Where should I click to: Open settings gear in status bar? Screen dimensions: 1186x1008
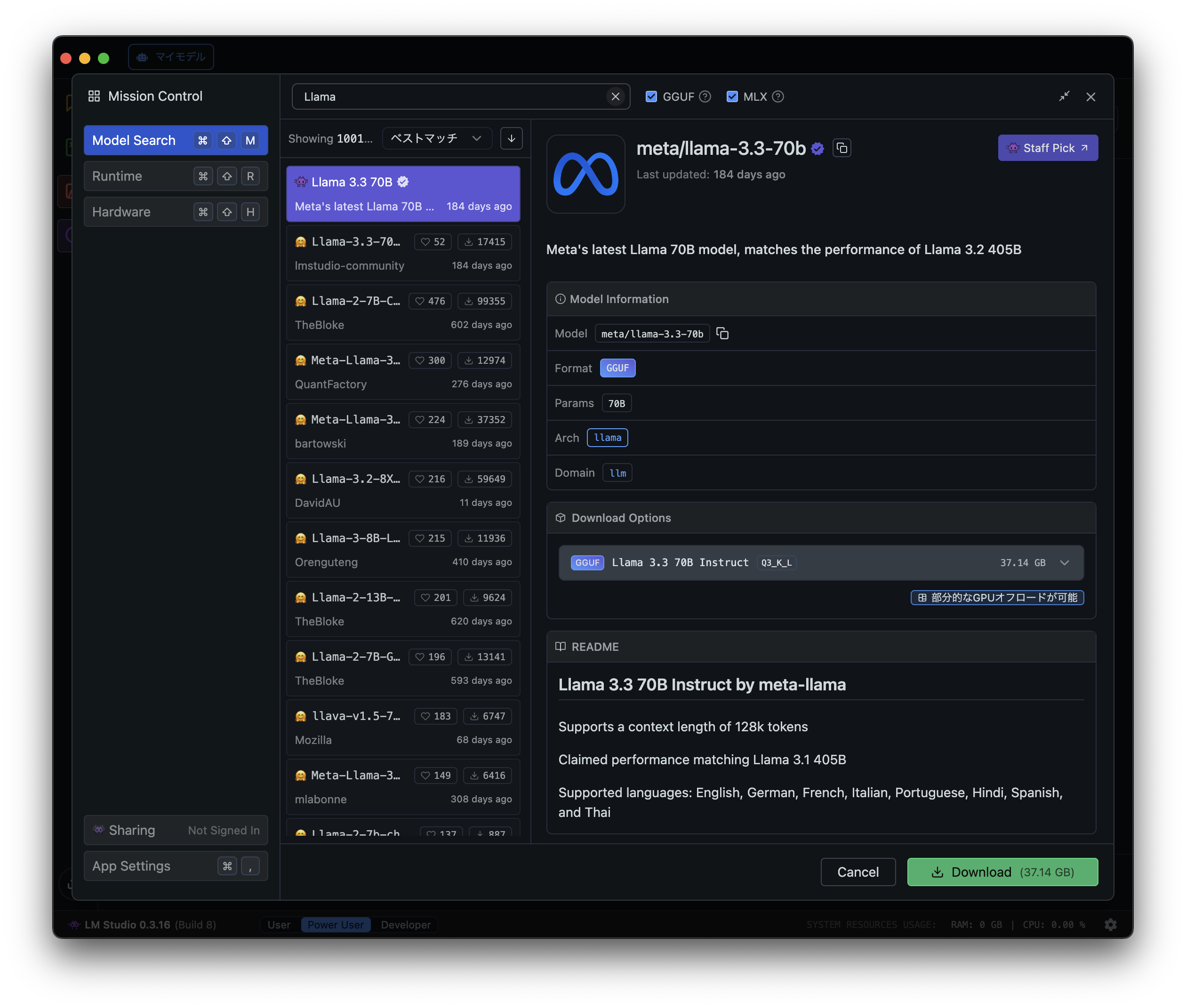1110,925
